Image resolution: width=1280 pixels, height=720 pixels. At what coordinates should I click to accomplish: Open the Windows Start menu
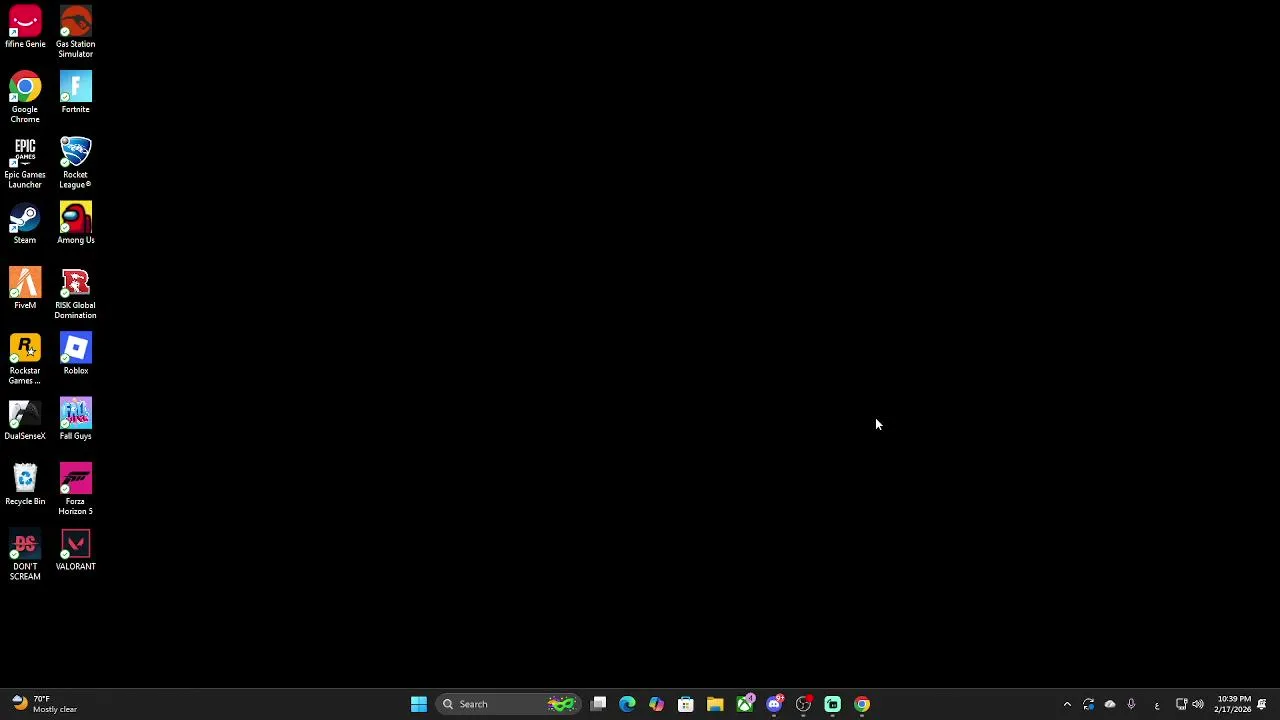pyautogui.click(x=419, y=704)
